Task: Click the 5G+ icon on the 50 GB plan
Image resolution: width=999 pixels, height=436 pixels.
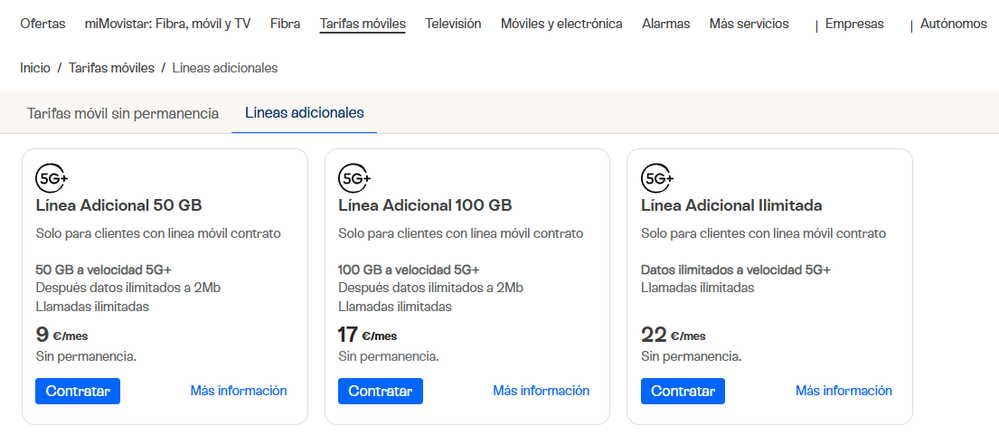Action: pos(51,178)
